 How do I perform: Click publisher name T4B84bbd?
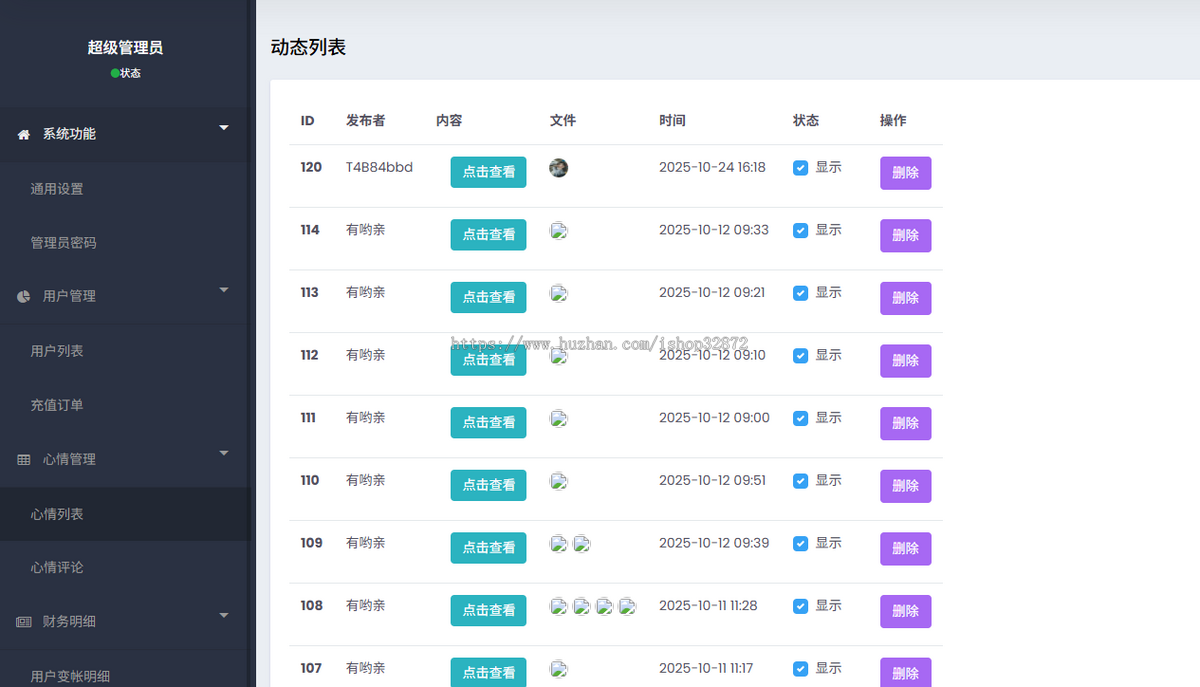click(379, 167)
